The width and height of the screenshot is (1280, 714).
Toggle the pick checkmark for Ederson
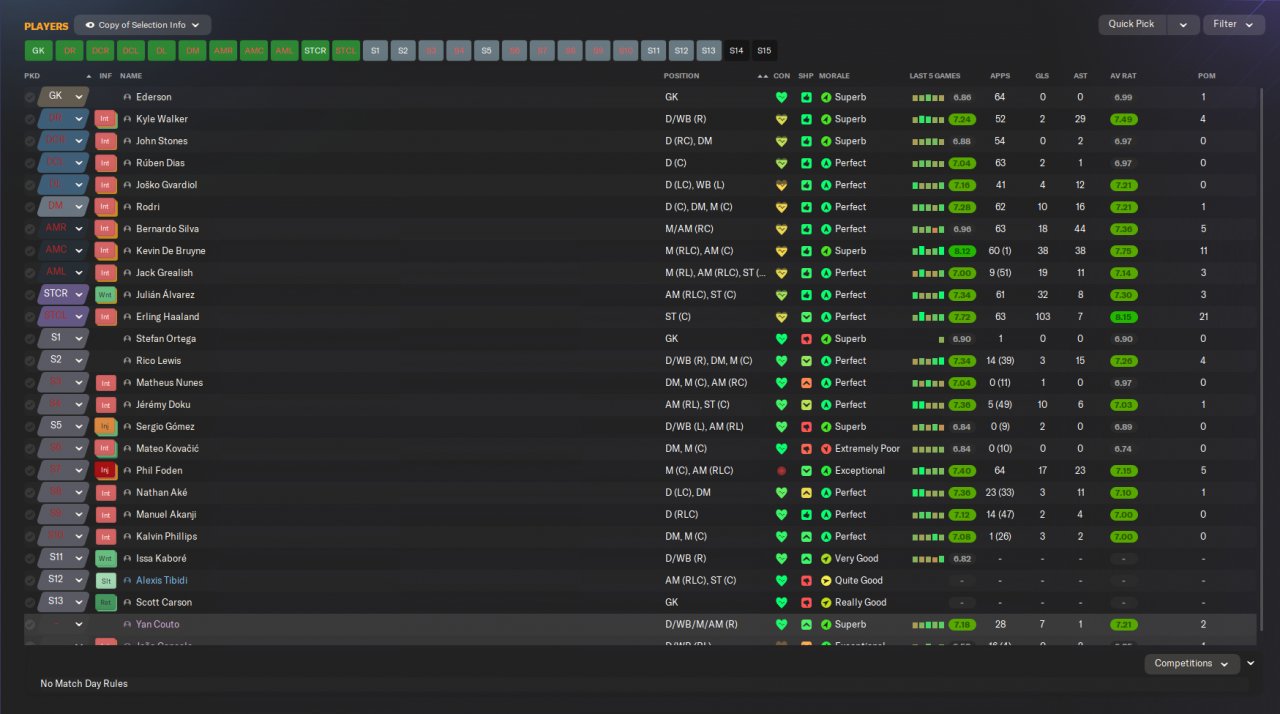coord(30,97)
